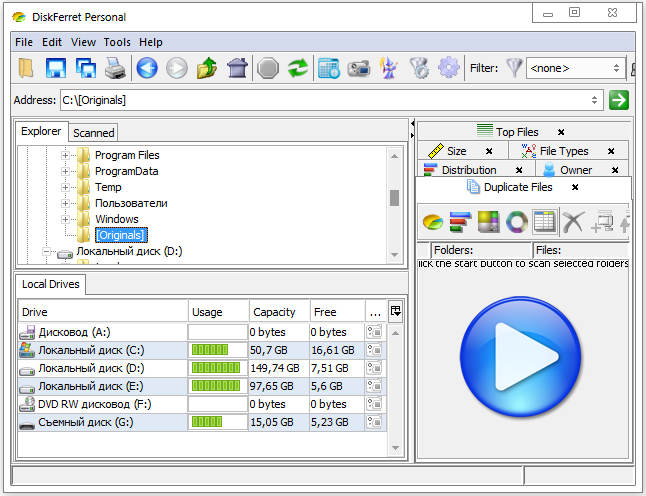The height and width of the screenshot is (496, 646).
Task: Close the Top Files tab
Action: [561, 132]
